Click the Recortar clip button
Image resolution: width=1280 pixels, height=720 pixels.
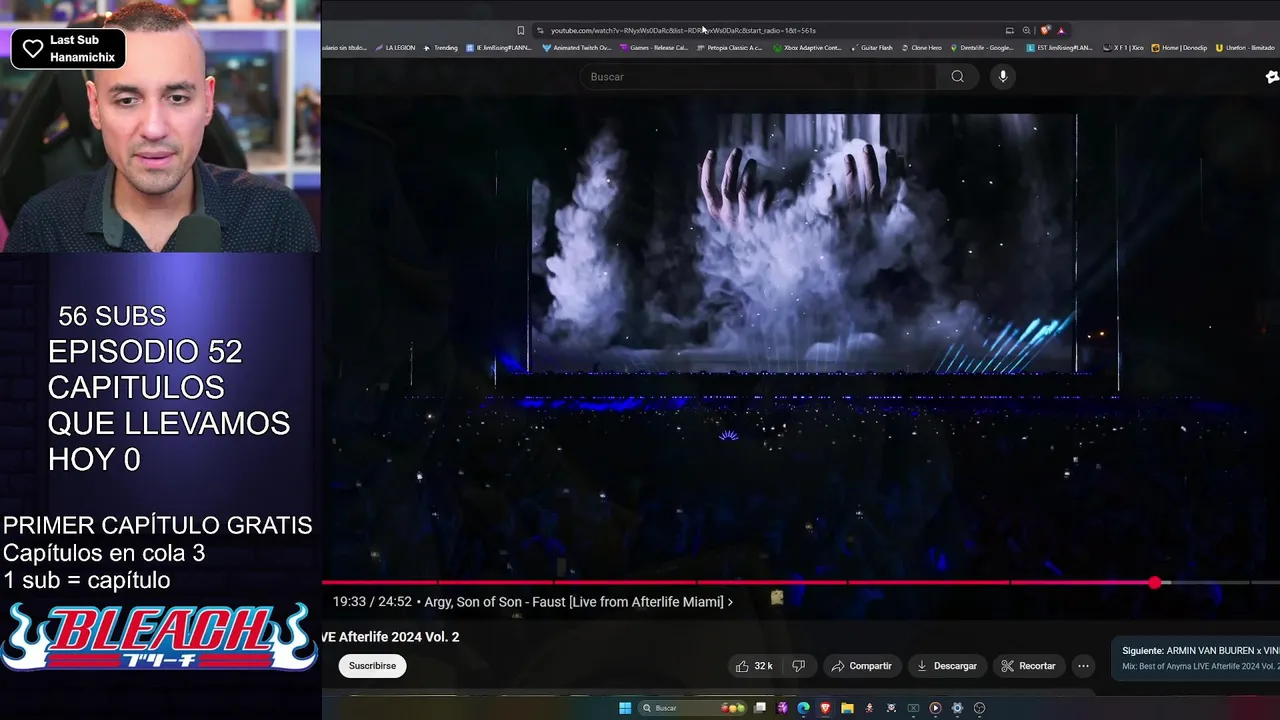point(1028,666)
